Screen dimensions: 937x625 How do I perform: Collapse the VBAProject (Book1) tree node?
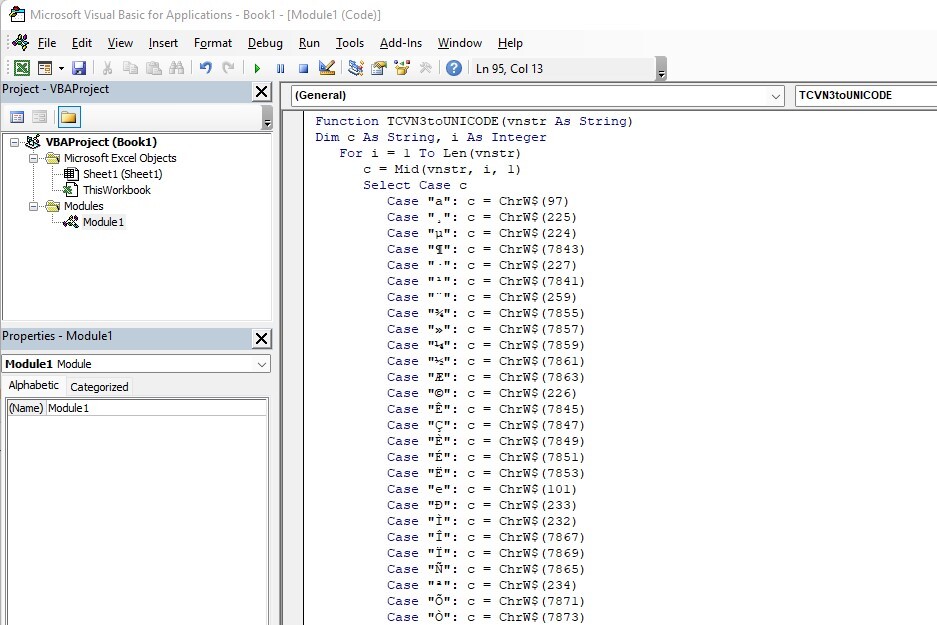14,142
